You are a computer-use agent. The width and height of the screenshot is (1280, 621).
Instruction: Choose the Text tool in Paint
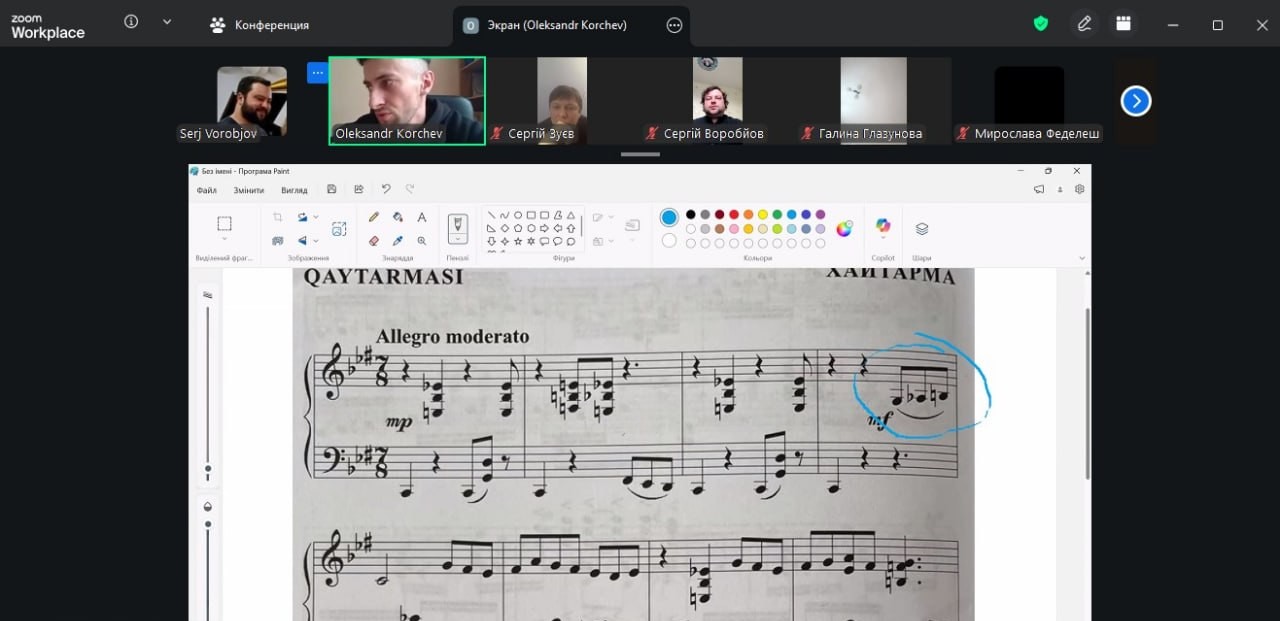click(422, 217)
